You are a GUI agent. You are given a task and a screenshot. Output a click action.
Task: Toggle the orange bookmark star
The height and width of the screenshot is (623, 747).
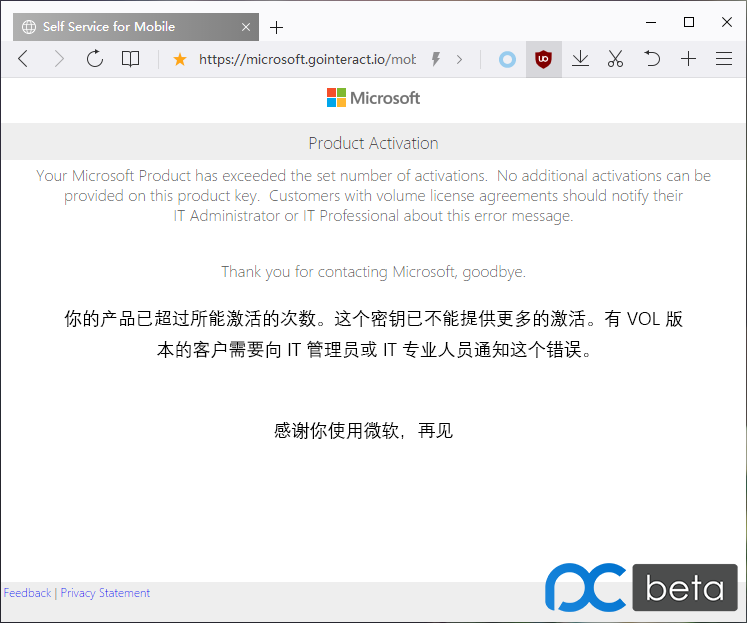(180, 60)
